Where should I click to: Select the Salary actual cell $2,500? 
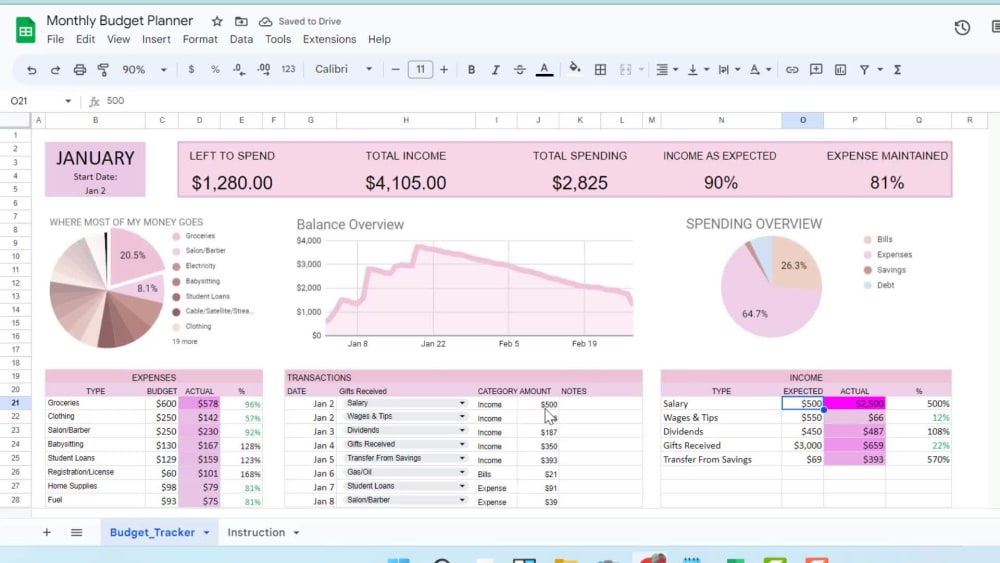(855, 404)
